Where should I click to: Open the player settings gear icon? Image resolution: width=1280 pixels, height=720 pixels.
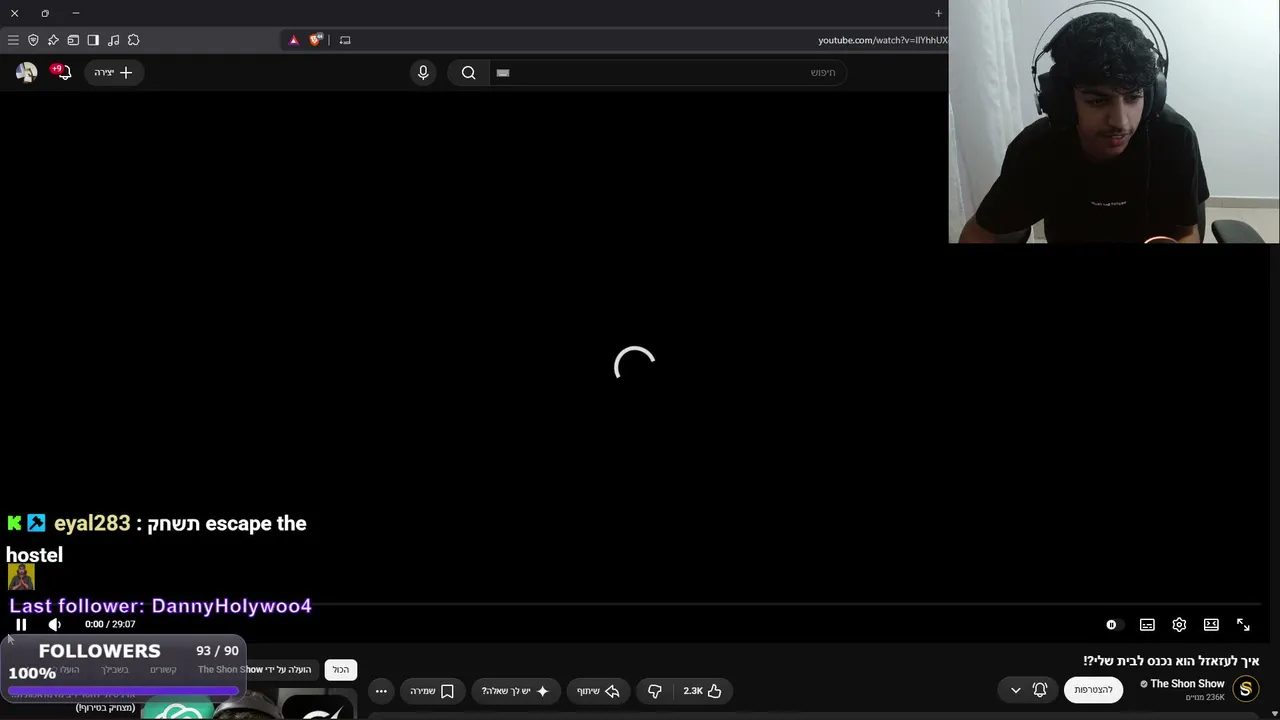(1179, 624)
